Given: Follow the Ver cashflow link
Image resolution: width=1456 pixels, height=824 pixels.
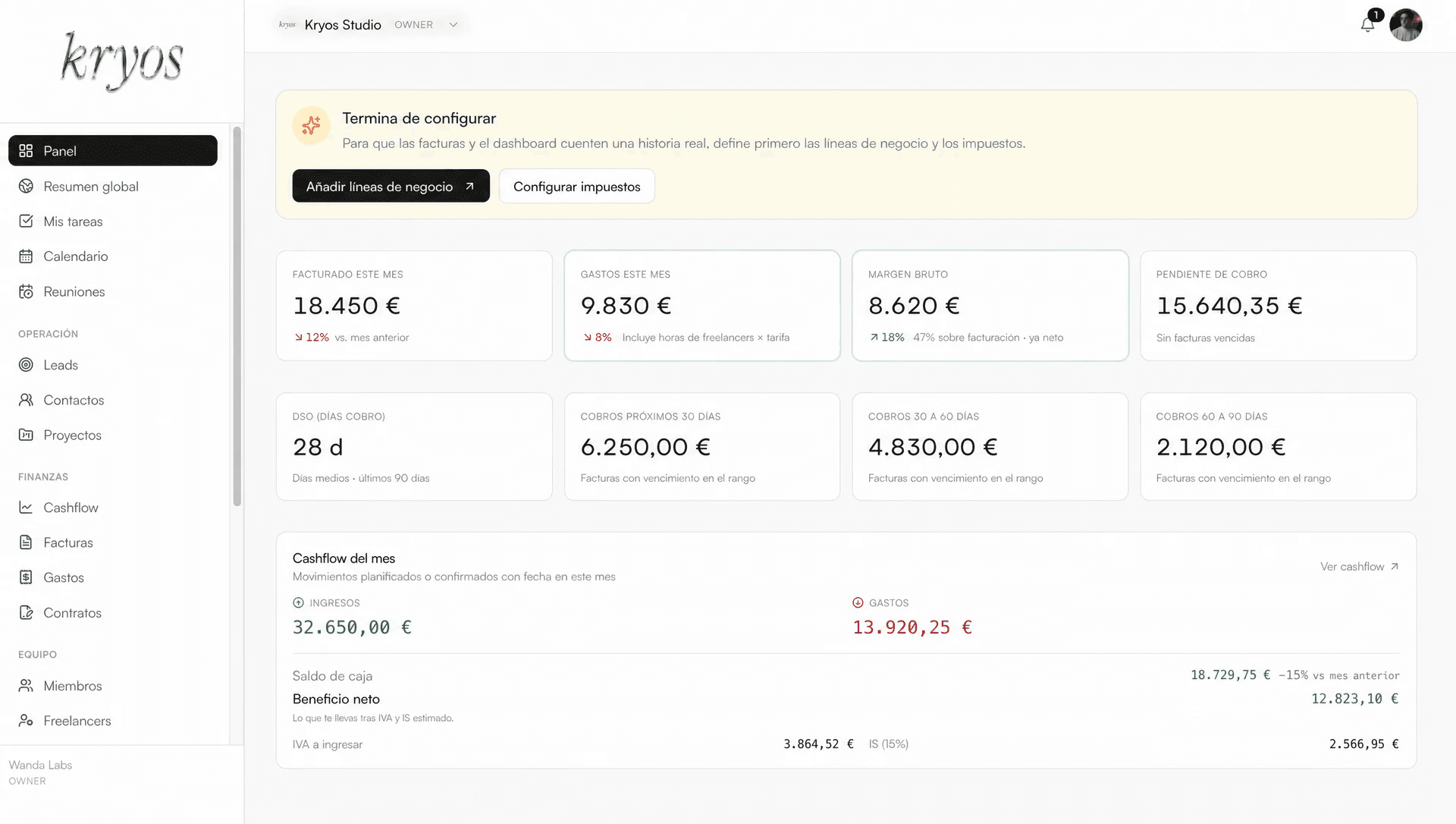Looking at the screenshot, I should [1359, 567].
